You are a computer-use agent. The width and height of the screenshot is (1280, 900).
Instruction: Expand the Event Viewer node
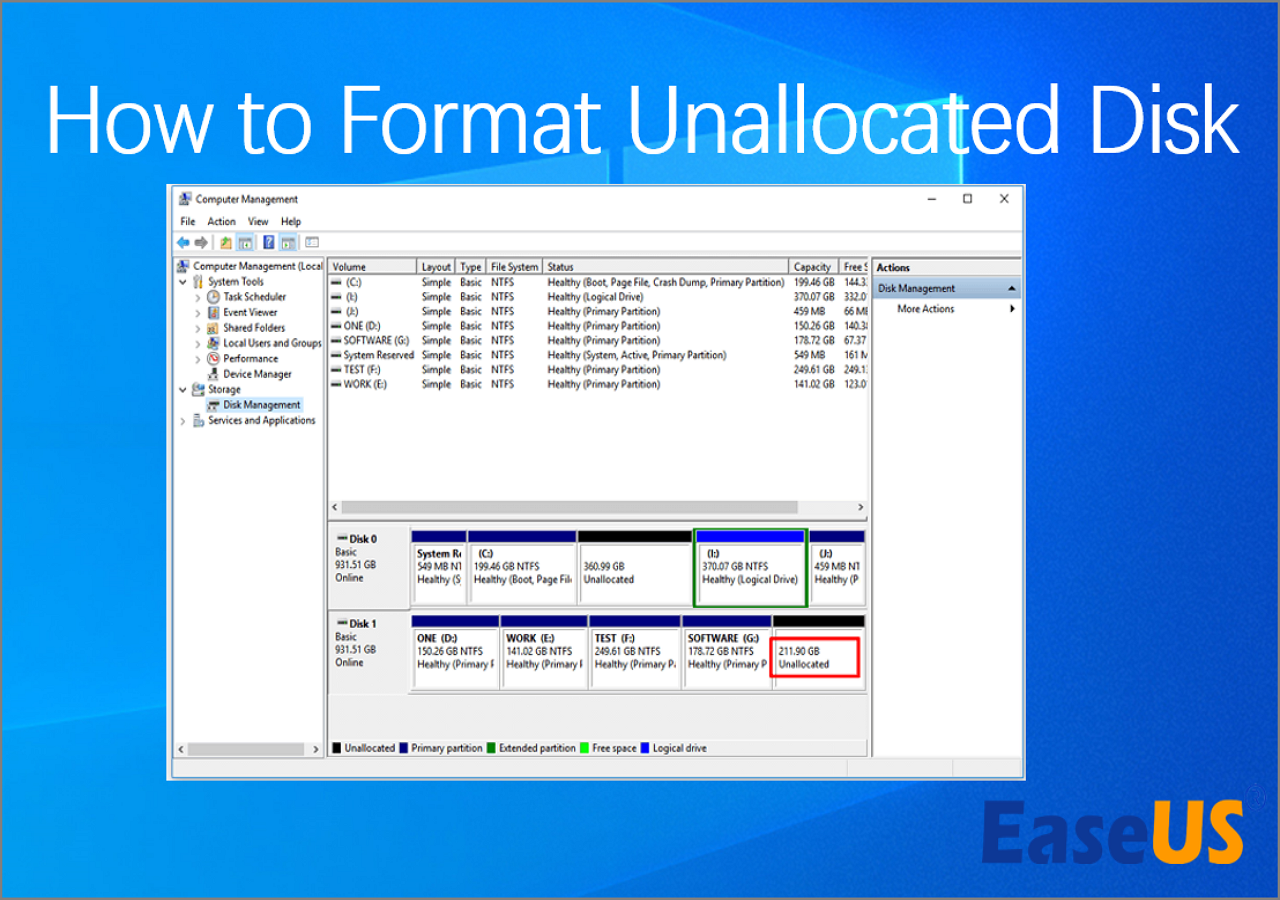(198, 312)
